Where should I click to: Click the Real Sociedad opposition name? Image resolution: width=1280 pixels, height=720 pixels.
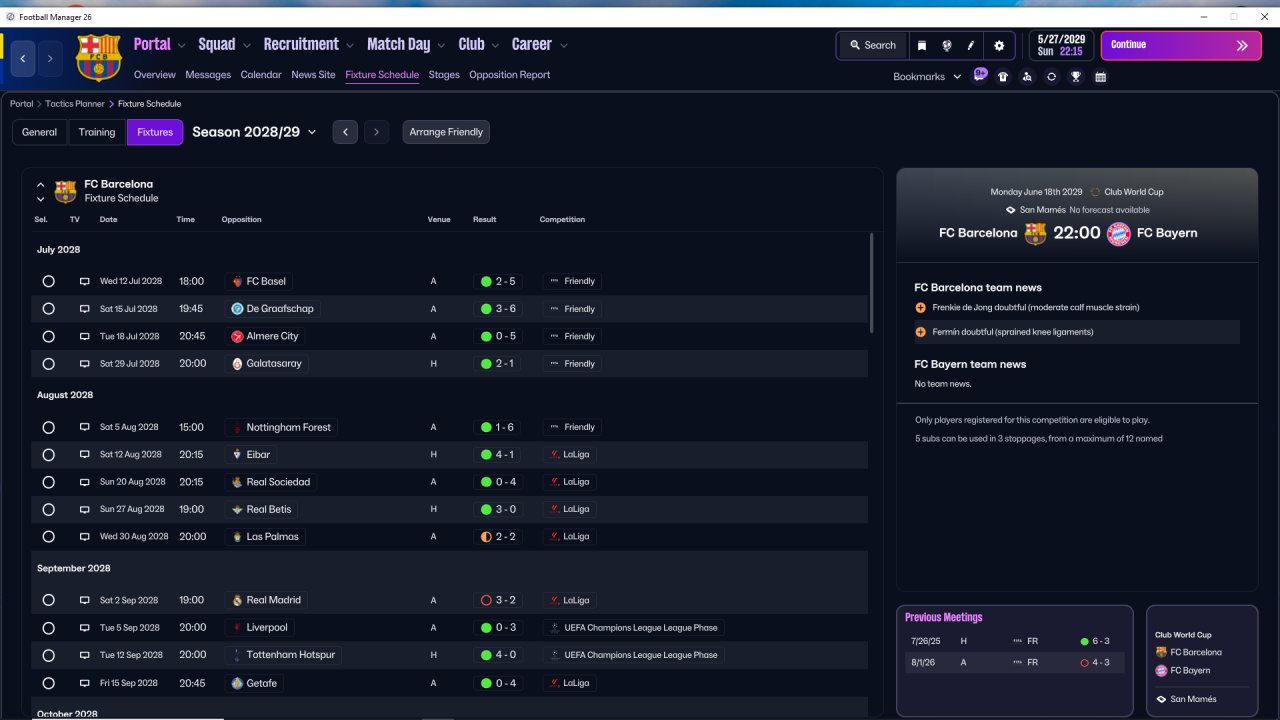pos(278,482)
